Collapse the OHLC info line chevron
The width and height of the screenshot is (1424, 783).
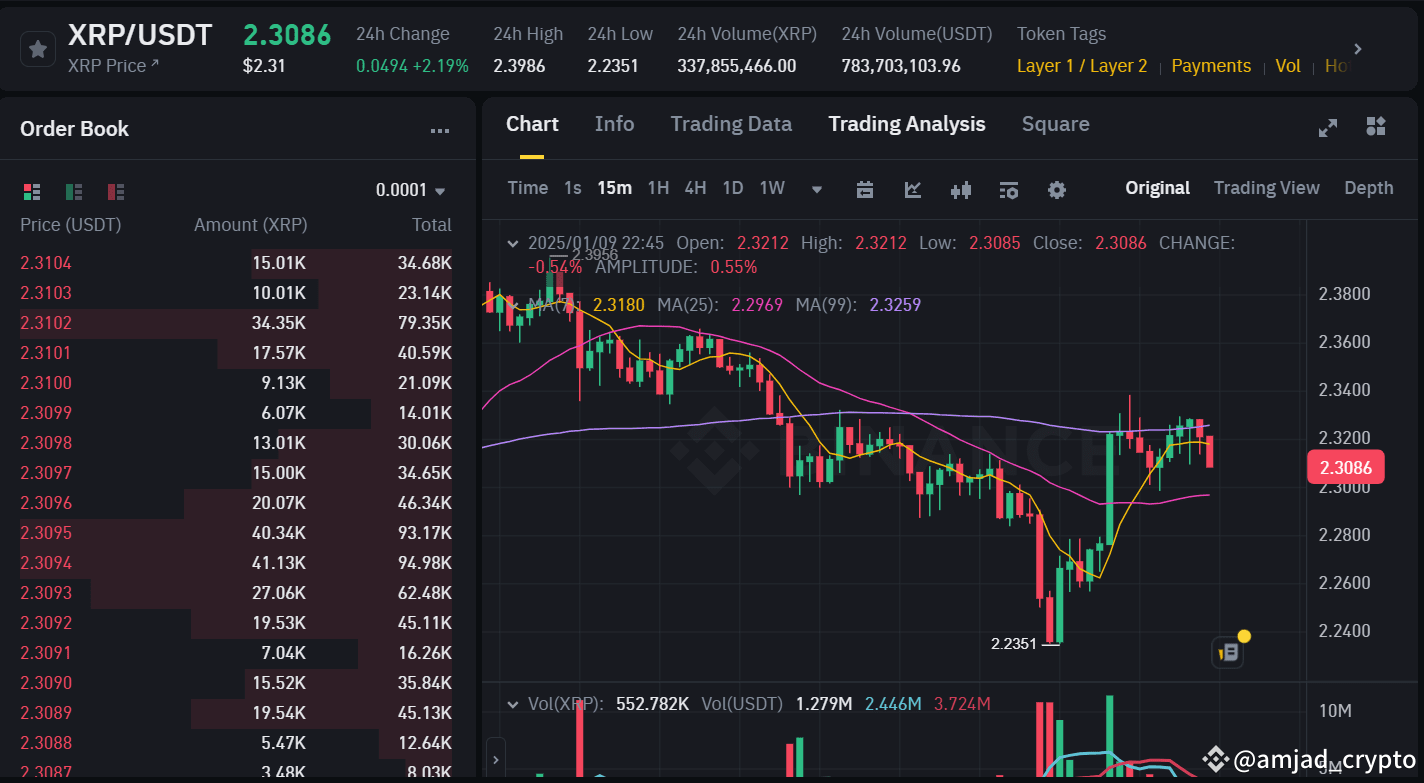tap(513, 243)
